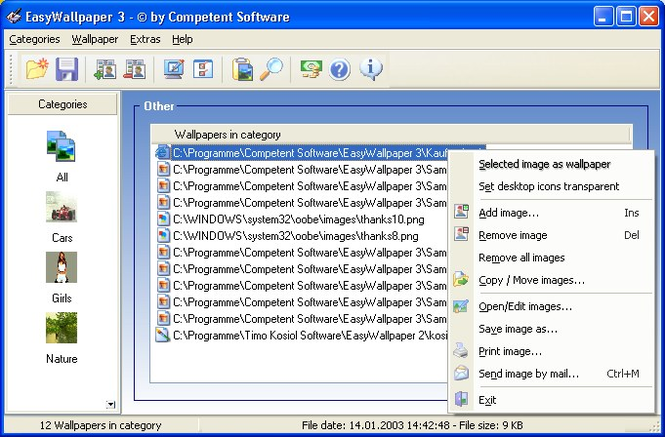The width and height of the screenshot is (665, 437).
Task: Choose Send image by mail... entry
Action: pyautogui.click(x=551, y=374)
